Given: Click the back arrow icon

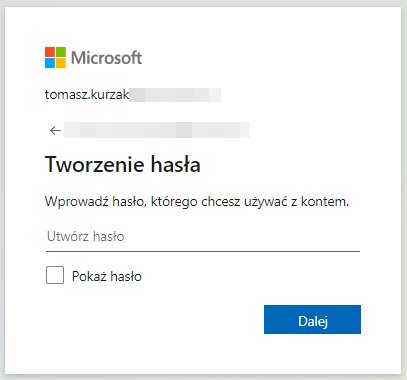Looking at the screenshot, I should [55, 130].
